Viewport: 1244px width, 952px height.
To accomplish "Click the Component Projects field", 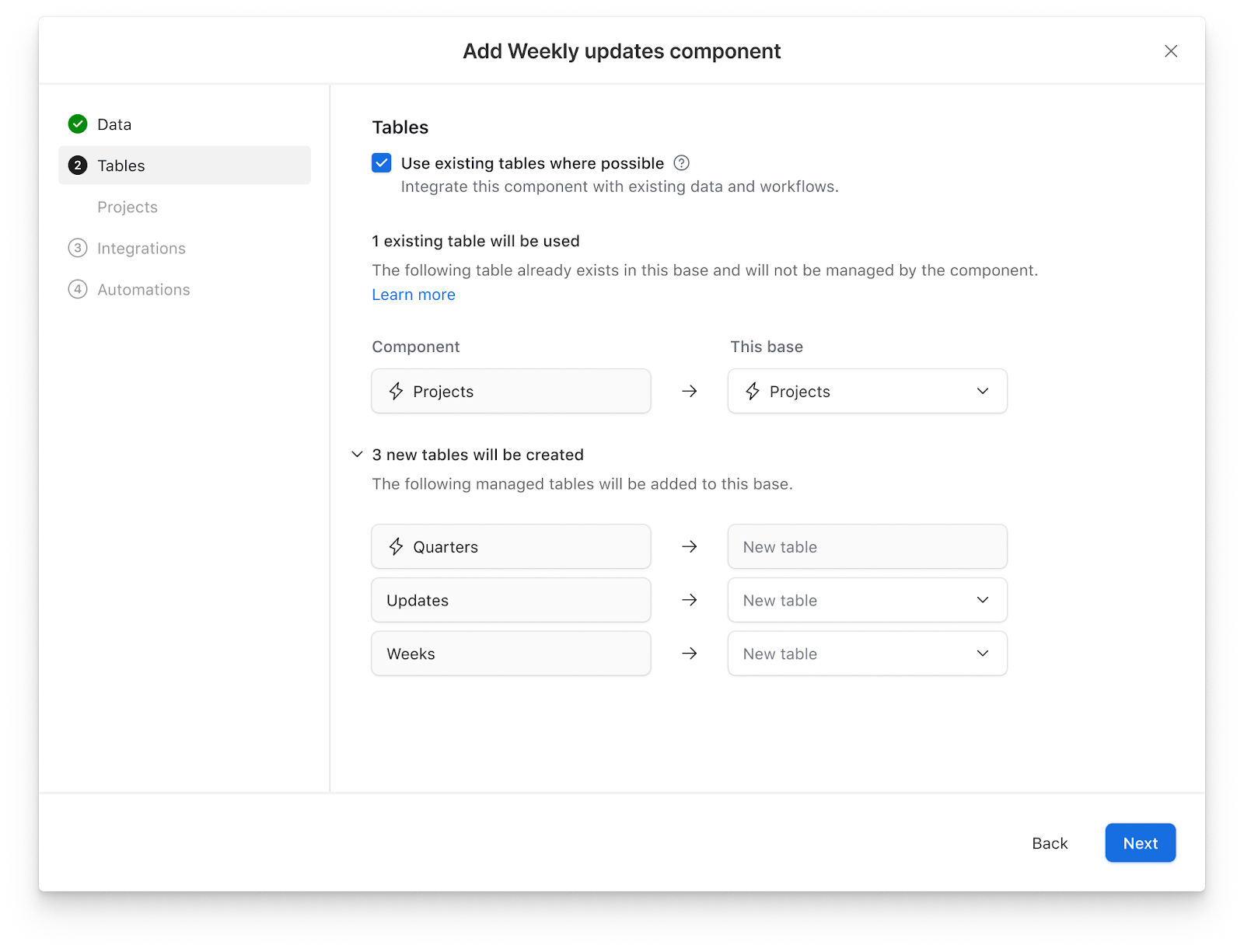I will click(511, 391).
